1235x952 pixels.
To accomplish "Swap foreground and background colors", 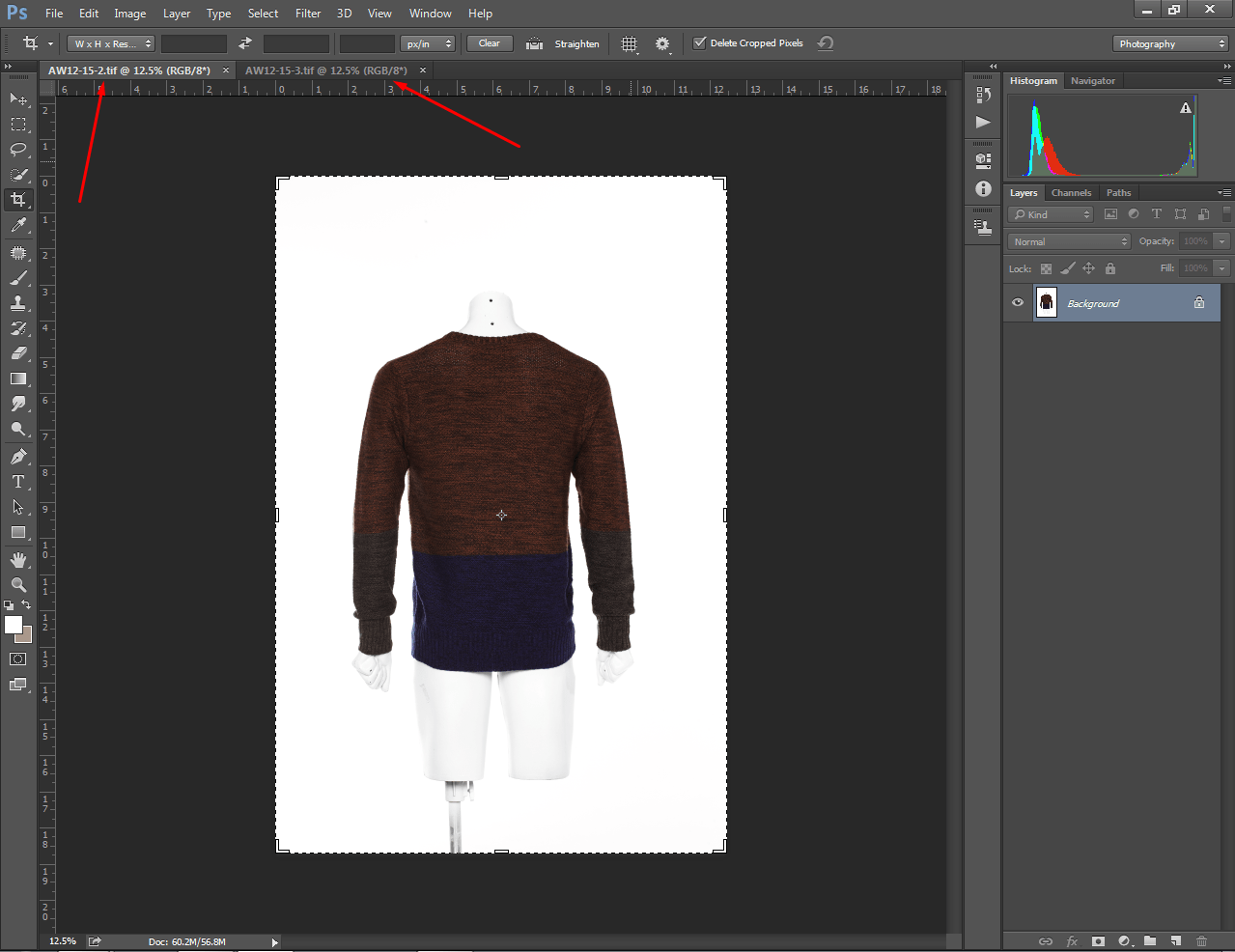I will pyautogui.click(x=26, y=604).
